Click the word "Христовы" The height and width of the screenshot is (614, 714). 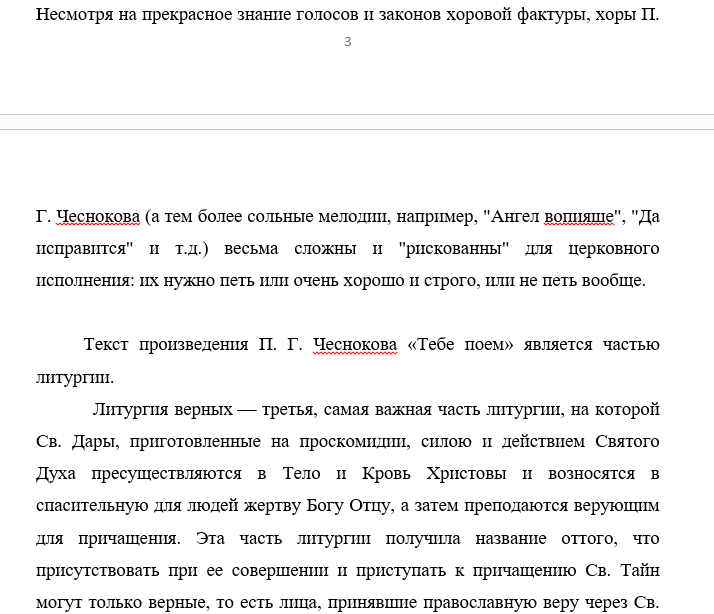(466, 474)
